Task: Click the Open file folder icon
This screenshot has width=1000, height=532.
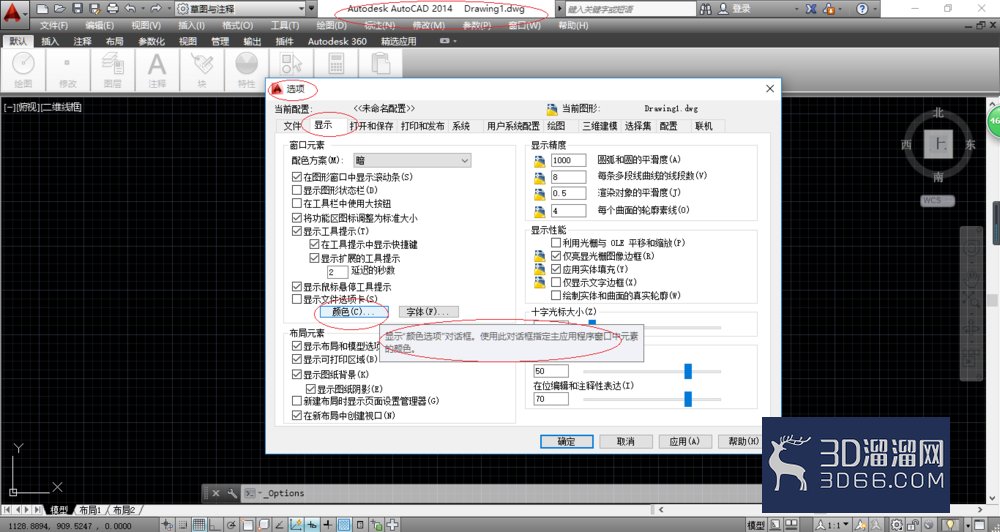Action: point(59,9)
